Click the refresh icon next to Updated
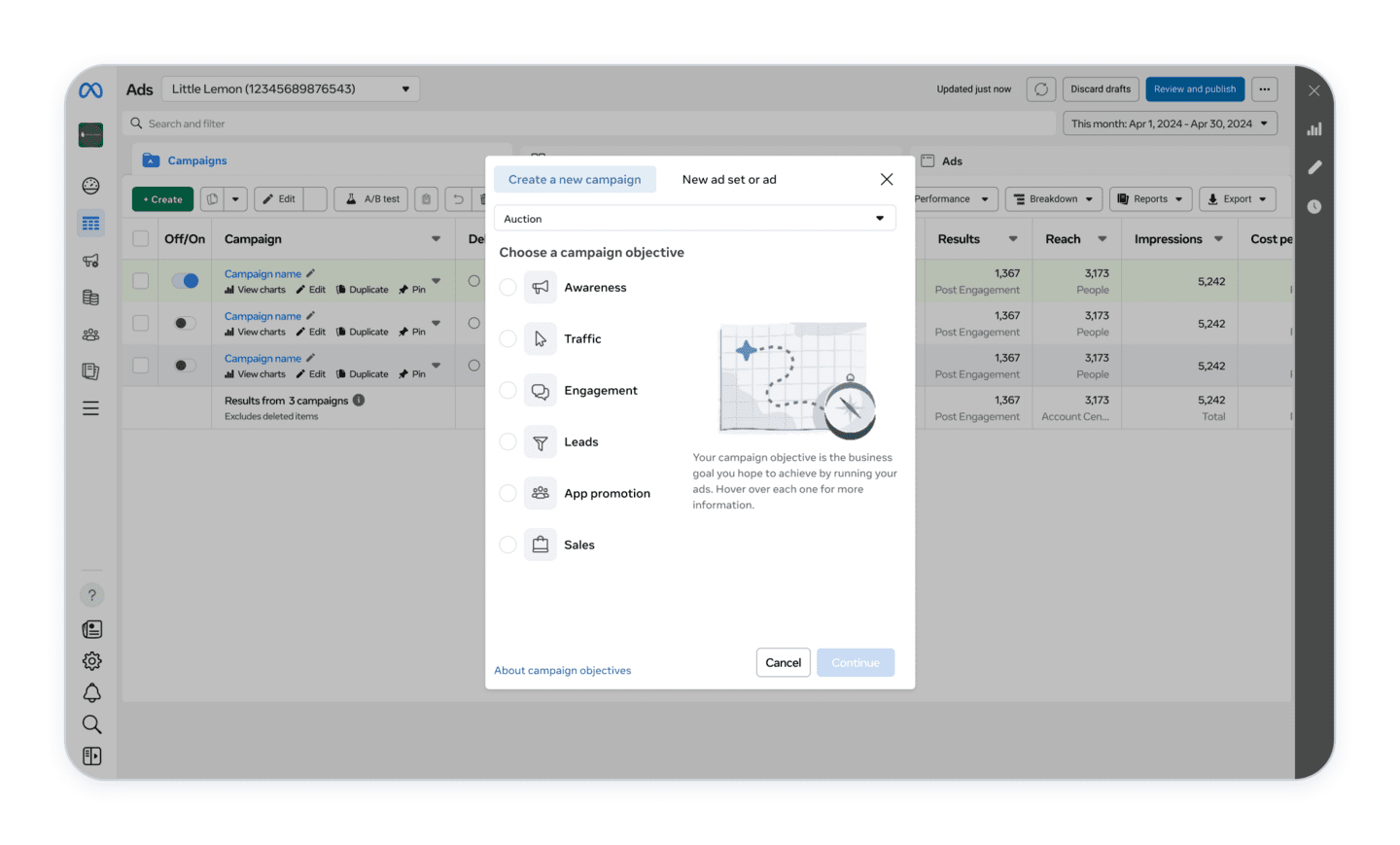Screen dimensions: 1400x845 (1040, 89)
